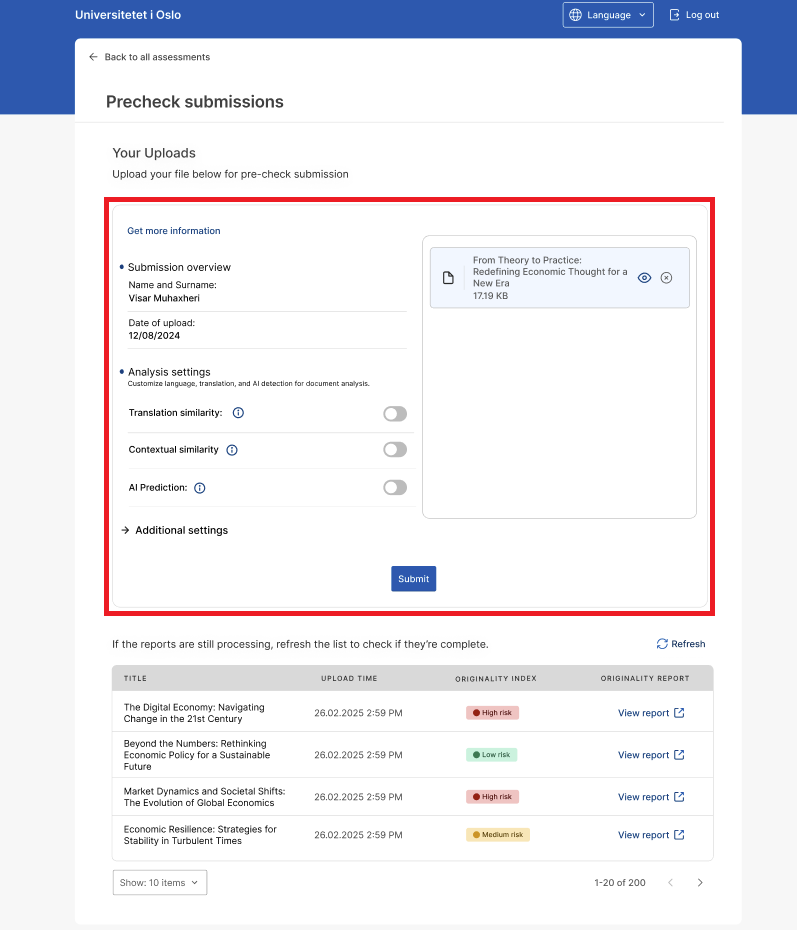Click info icon next to Contextual similarity
797x930 pixels.
(x=232, y=450)
